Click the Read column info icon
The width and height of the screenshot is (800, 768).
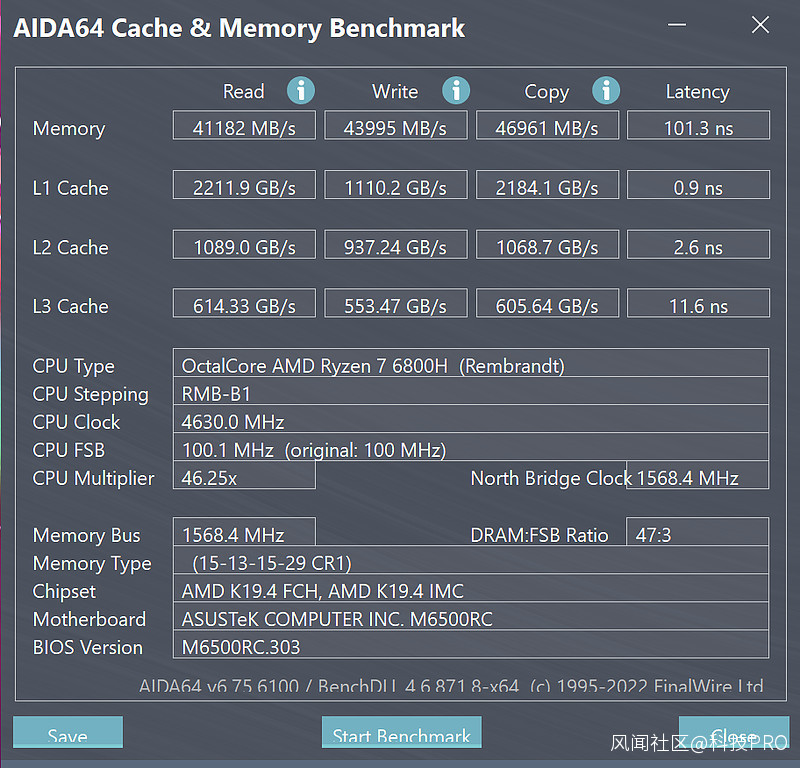[301, 91]
